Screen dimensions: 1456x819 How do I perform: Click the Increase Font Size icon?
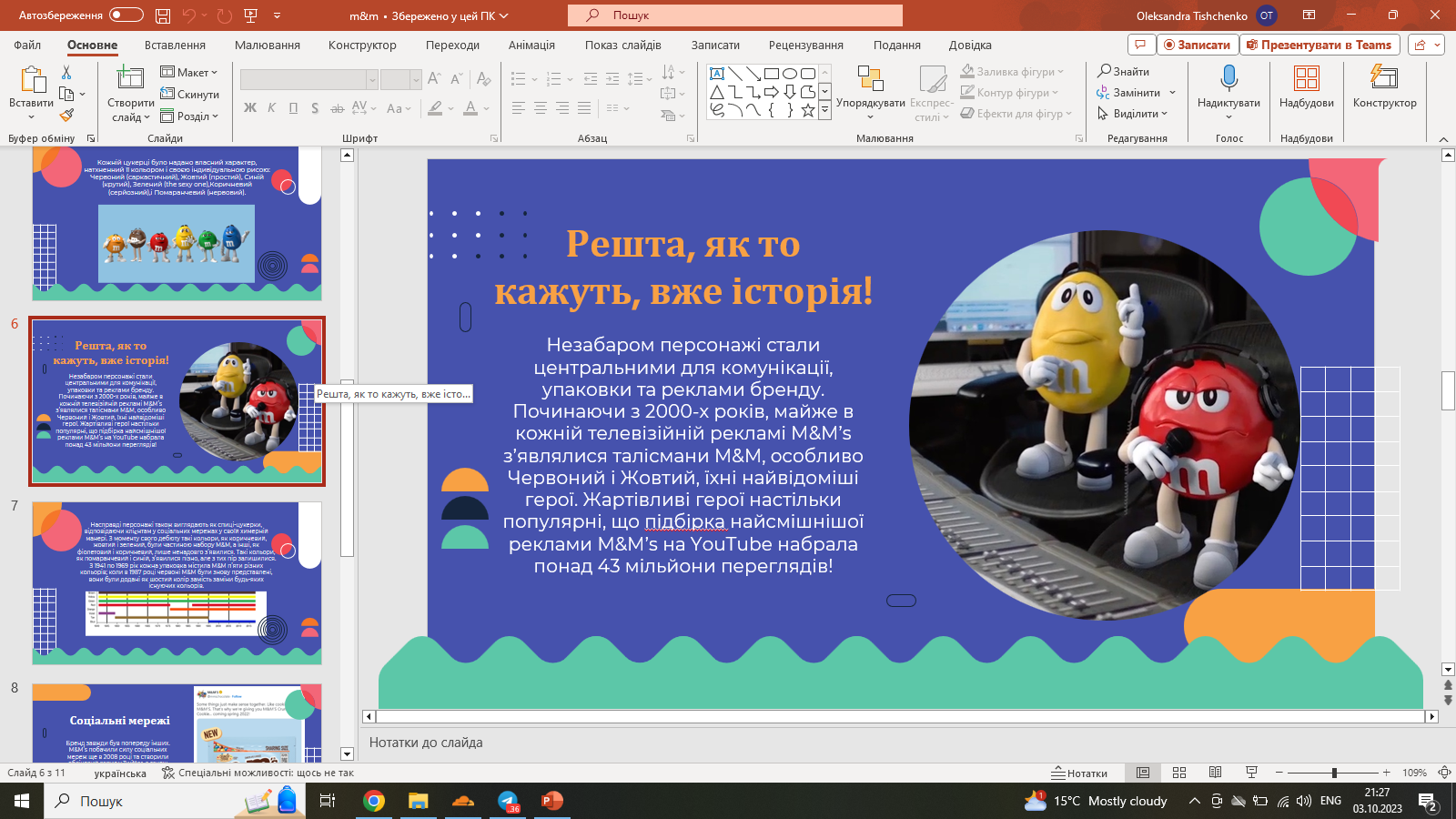434,79
